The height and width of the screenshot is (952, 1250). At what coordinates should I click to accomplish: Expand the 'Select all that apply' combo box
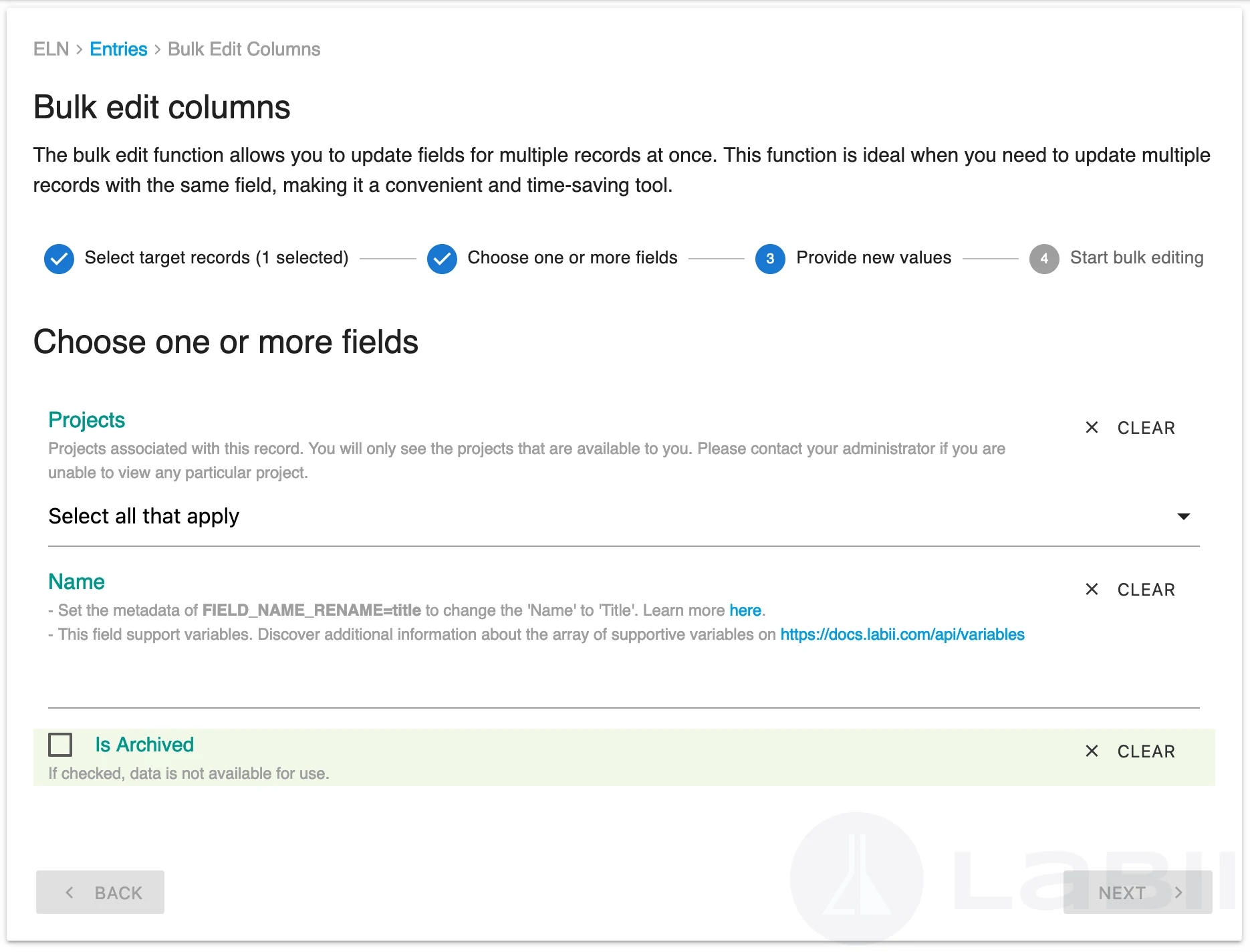[x=602, y=516]
